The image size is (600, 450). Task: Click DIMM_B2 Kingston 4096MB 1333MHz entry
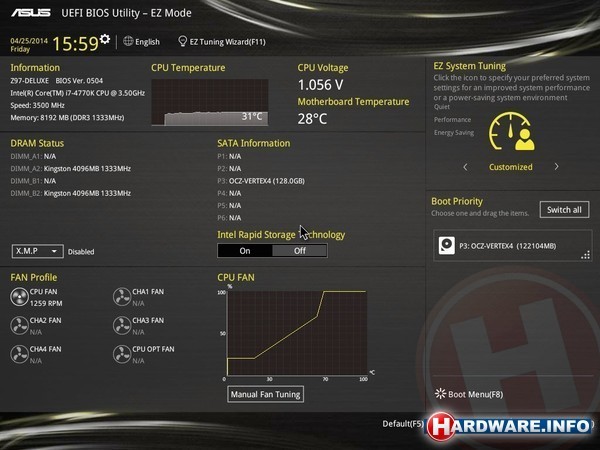click(70, 193)
